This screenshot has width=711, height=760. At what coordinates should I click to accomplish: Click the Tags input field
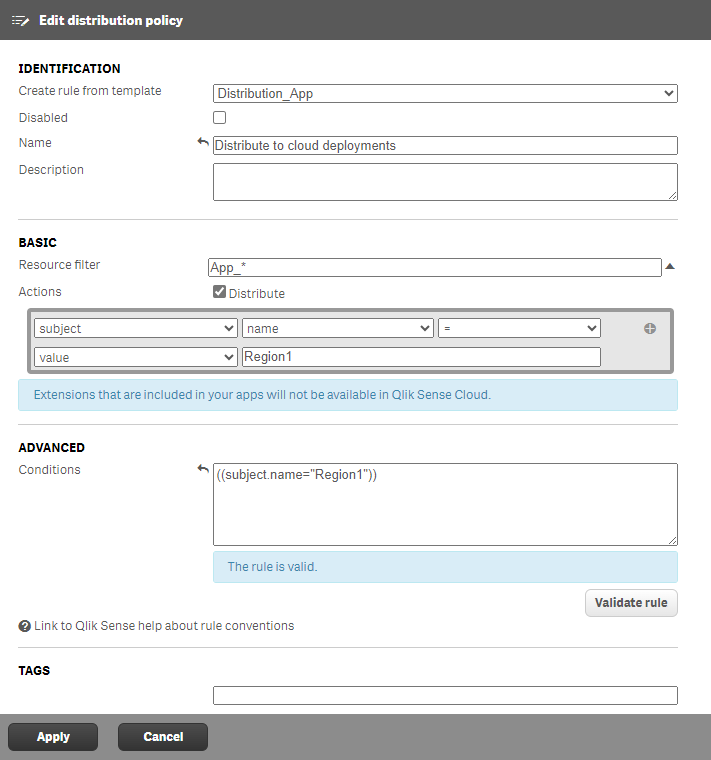[445, 695]
